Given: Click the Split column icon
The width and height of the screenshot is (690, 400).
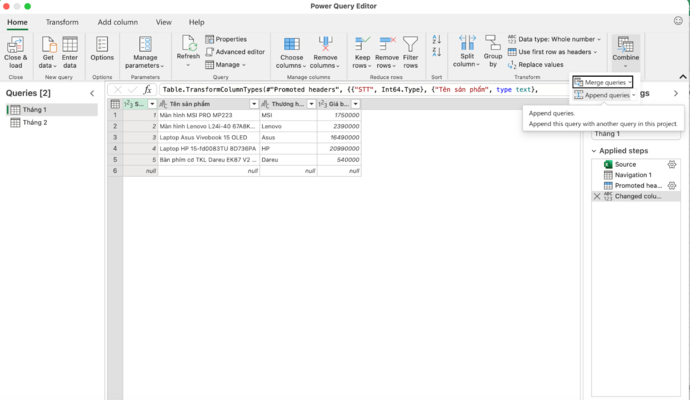Looking at the screenshot, I should click(x=467, y=43).
